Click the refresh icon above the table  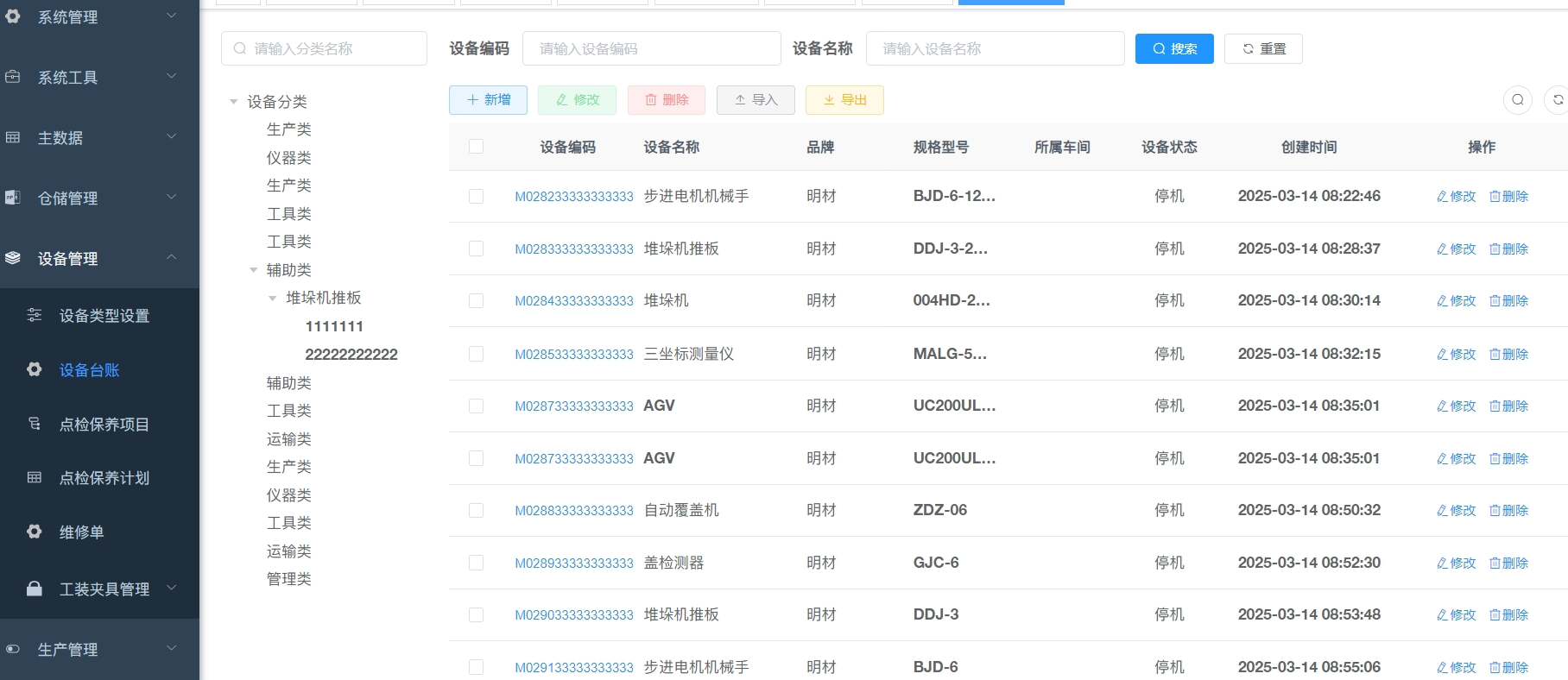point(1558,100)
